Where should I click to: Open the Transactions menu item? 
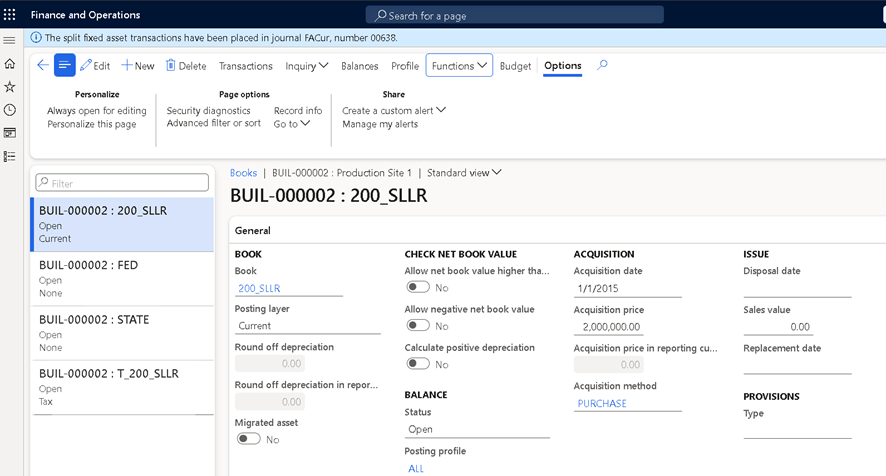point(245,66)
